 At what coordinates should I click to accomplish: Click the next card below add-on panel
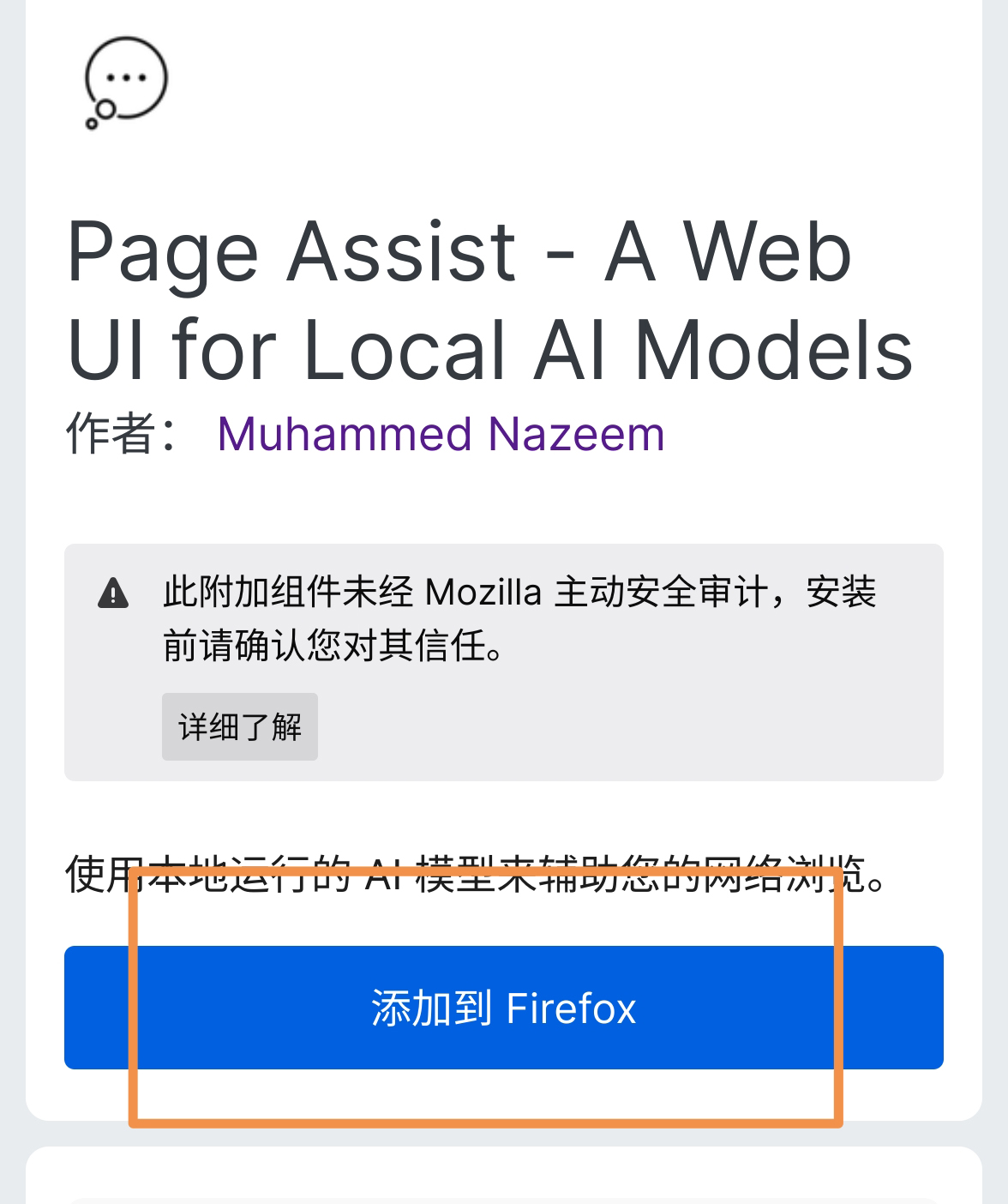(504, 1176)
